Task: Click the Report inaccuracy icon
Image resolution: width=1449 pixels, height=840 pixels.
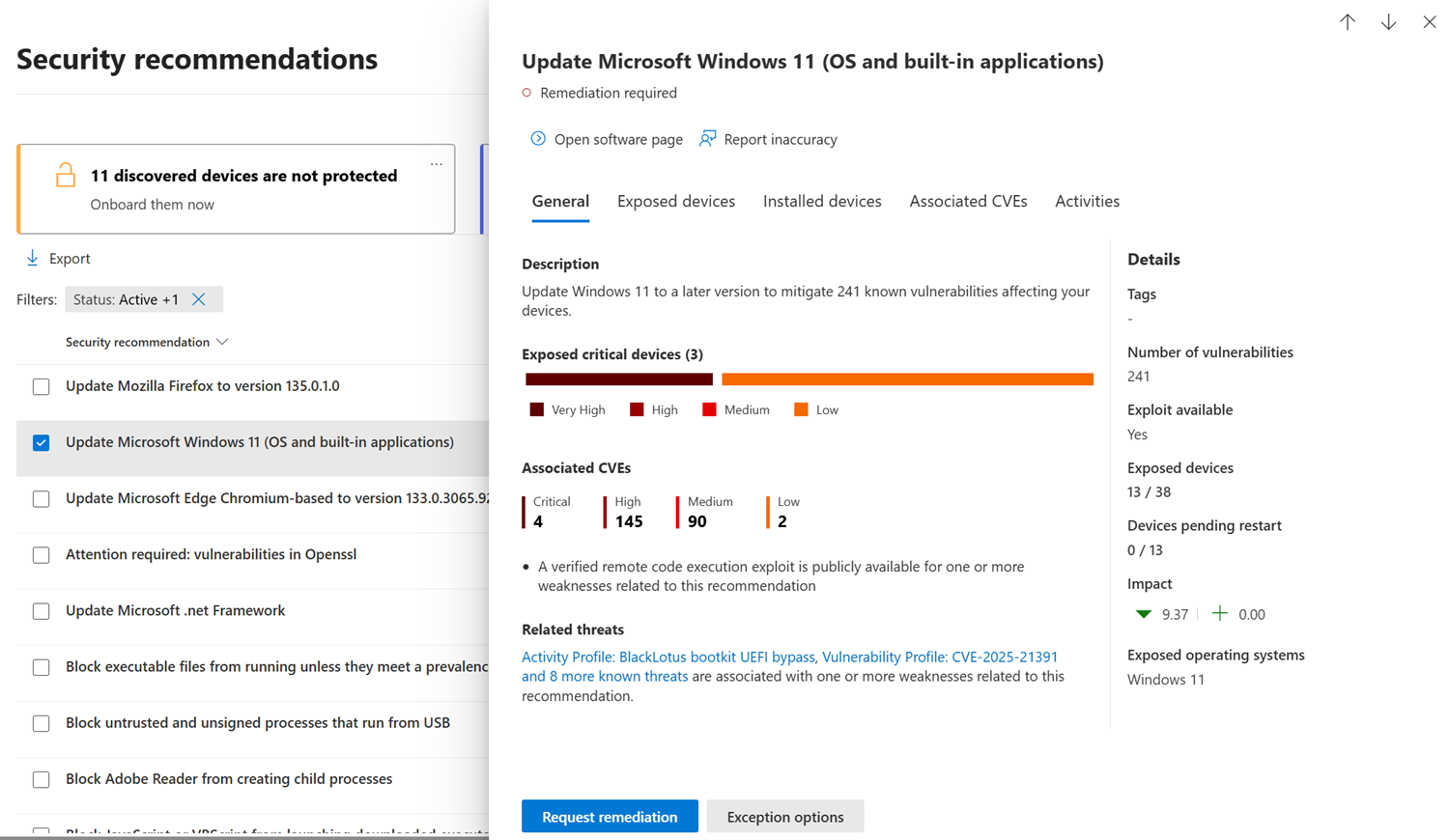Action: [x=708, y=139]
